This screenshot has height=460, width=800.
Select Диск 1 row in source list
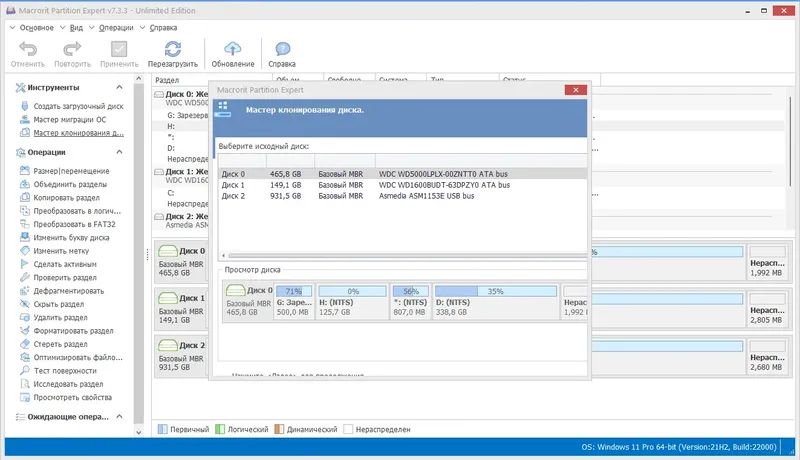[402, 185]
